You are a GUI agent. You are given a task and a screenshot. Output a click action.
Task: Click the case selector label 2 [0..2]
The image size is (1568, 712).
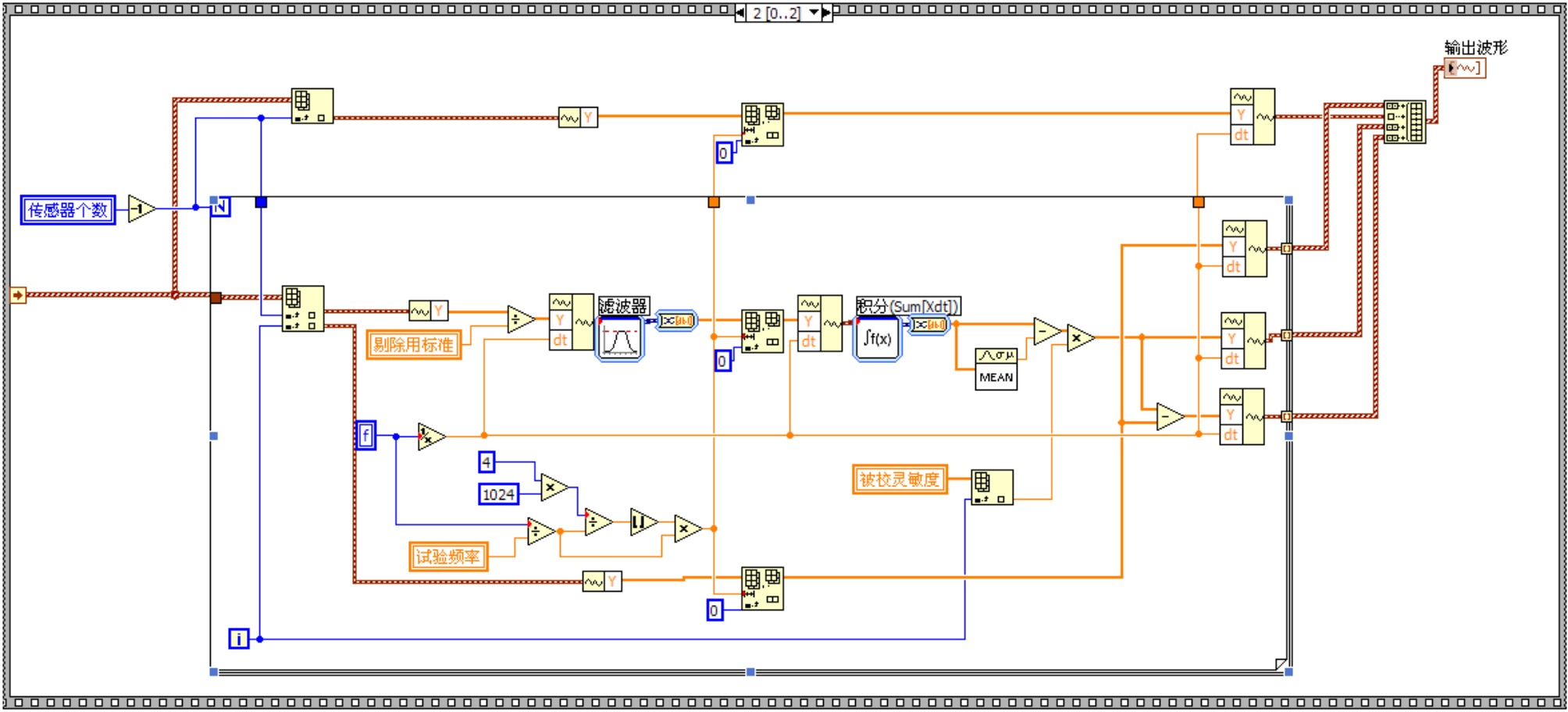[x=775, y=12]
